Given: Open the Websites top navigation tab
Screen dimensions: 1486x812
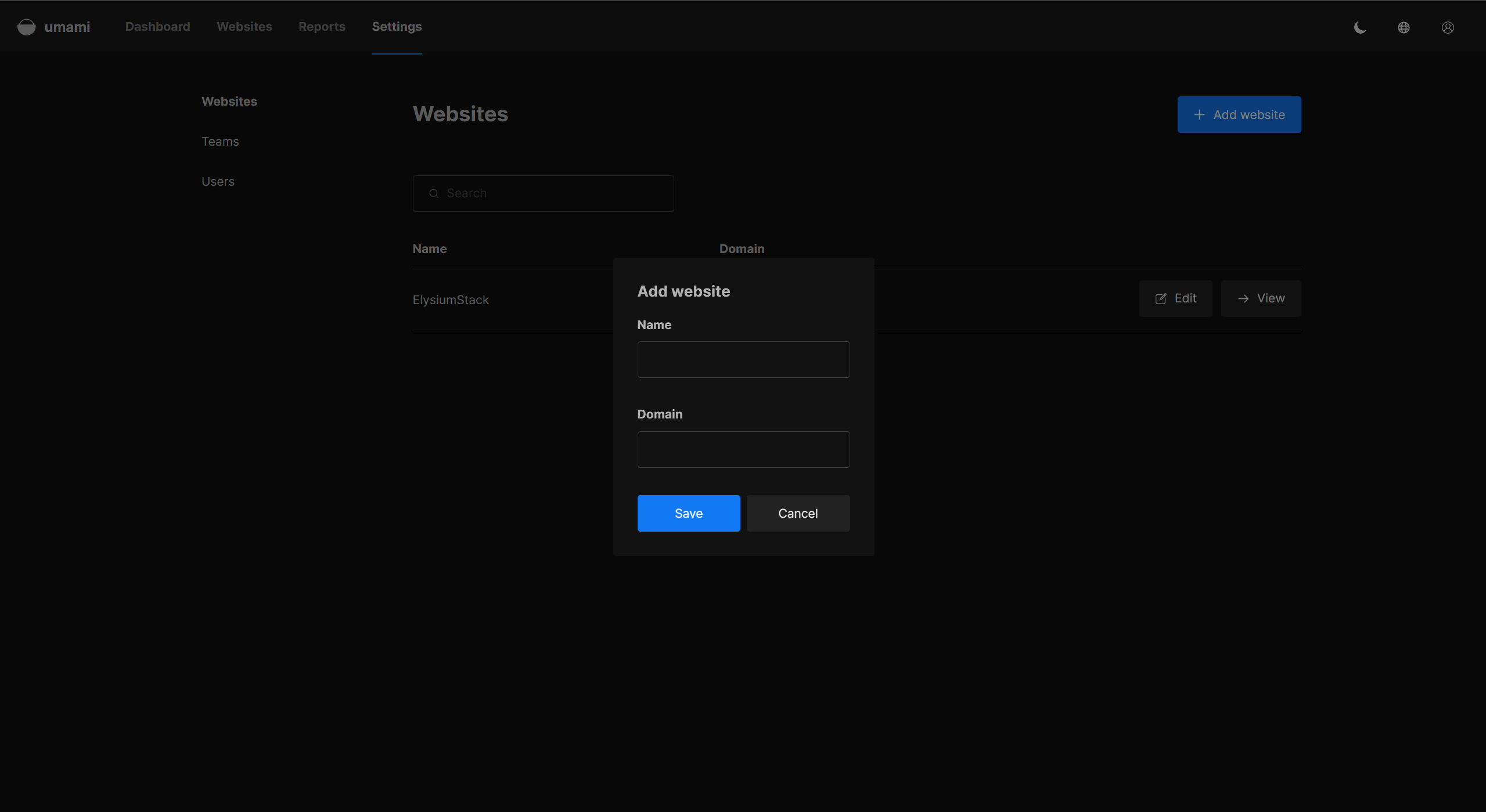Looking at the screenshot, I should click(x=244, y=27).
